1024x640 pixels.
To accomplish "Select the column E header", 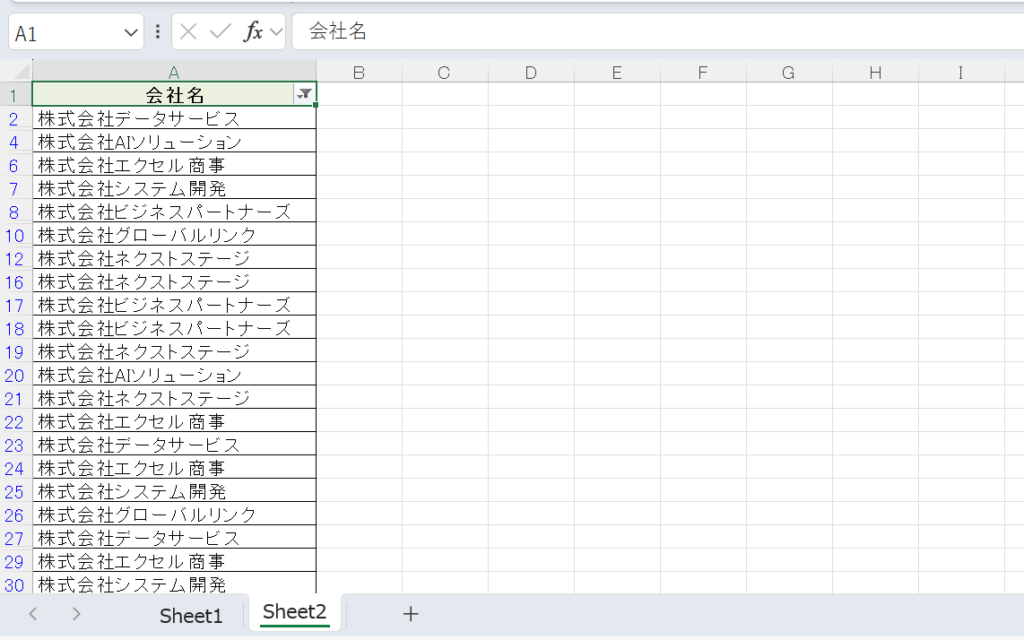I will (x=616, y=72).
